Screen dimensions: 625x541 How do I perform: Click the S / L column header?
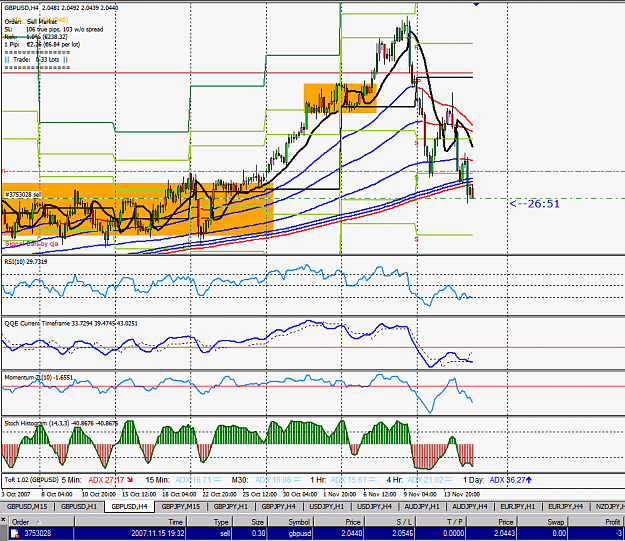point(391,522)
